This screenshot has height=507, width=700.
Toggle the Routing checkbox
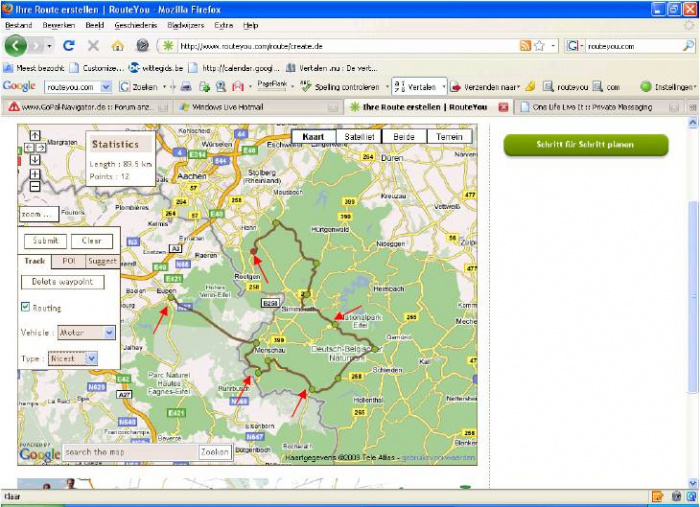click(x=26, y=307)
